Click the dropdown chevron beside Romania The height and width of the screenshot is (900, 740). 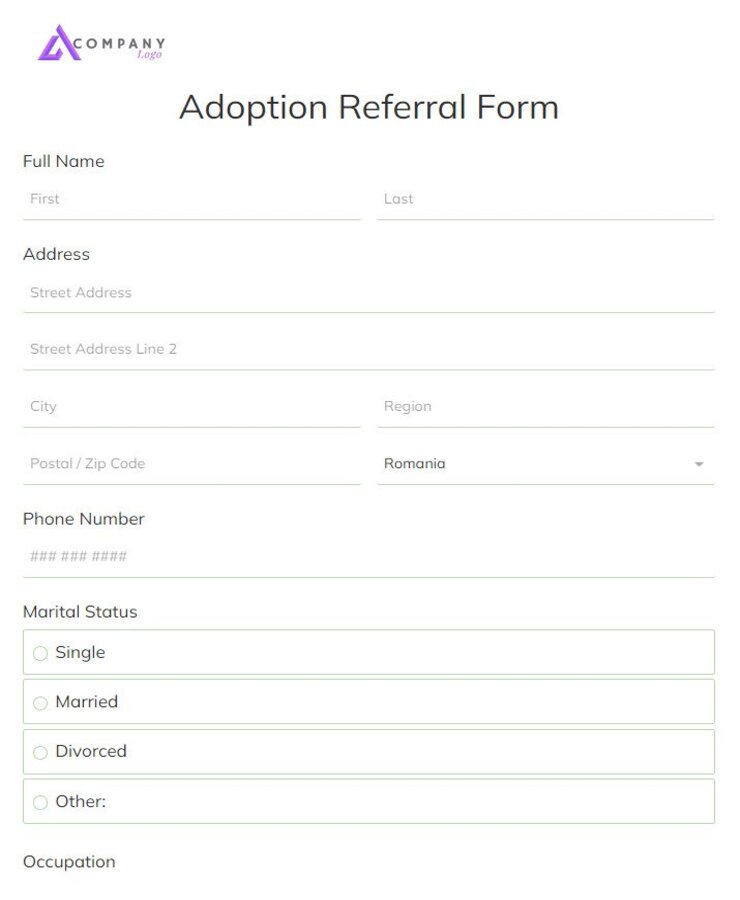(699, 464)
